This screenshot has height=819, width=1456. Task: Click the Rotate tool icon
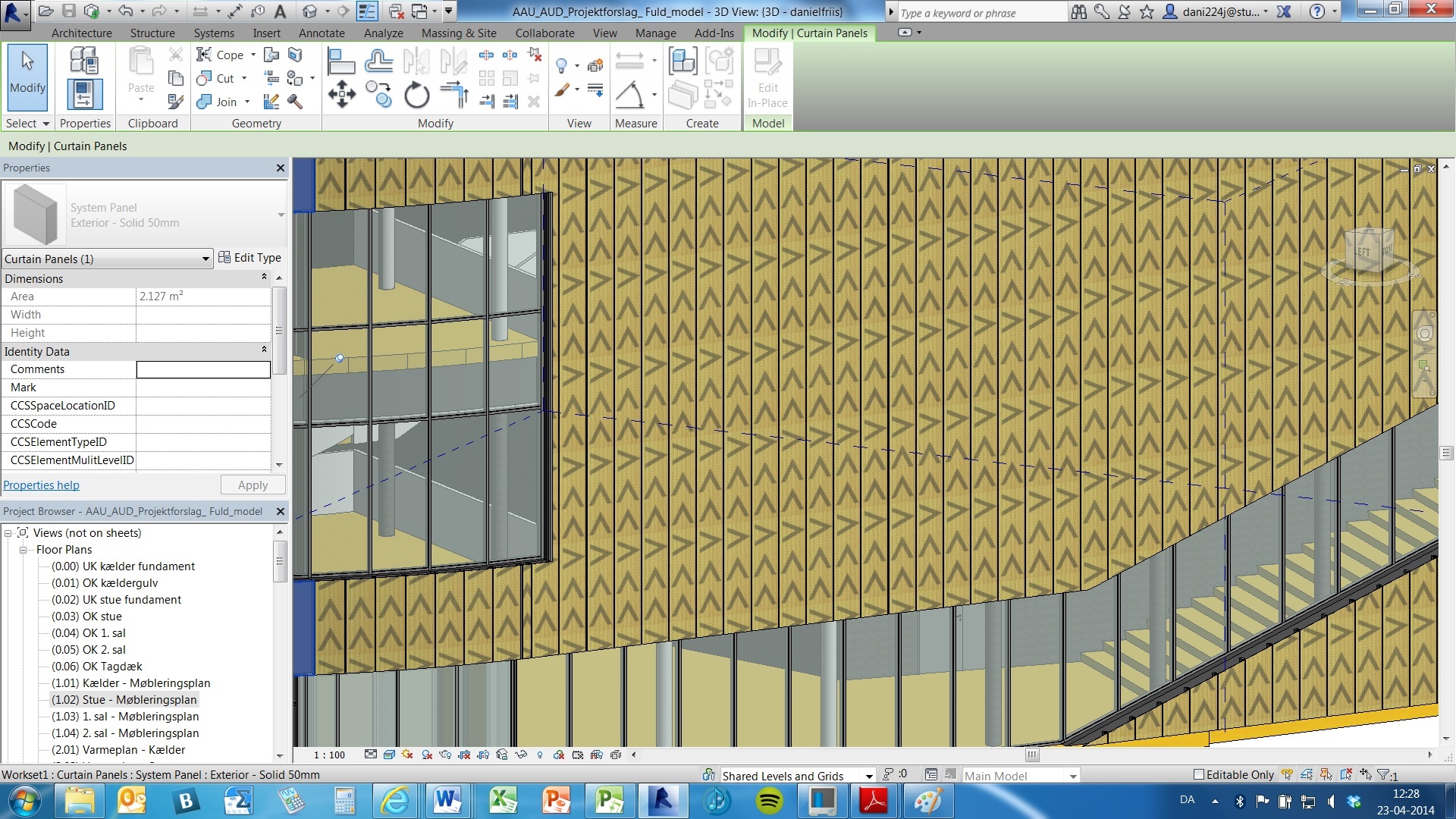(416, 95)
